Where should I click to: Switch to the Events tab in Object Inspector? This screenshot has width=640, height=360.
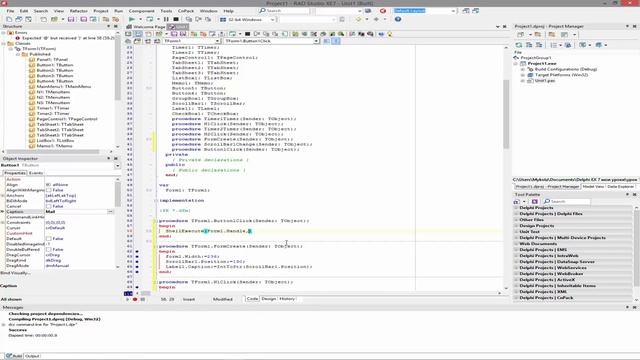[x=36, y=173]
